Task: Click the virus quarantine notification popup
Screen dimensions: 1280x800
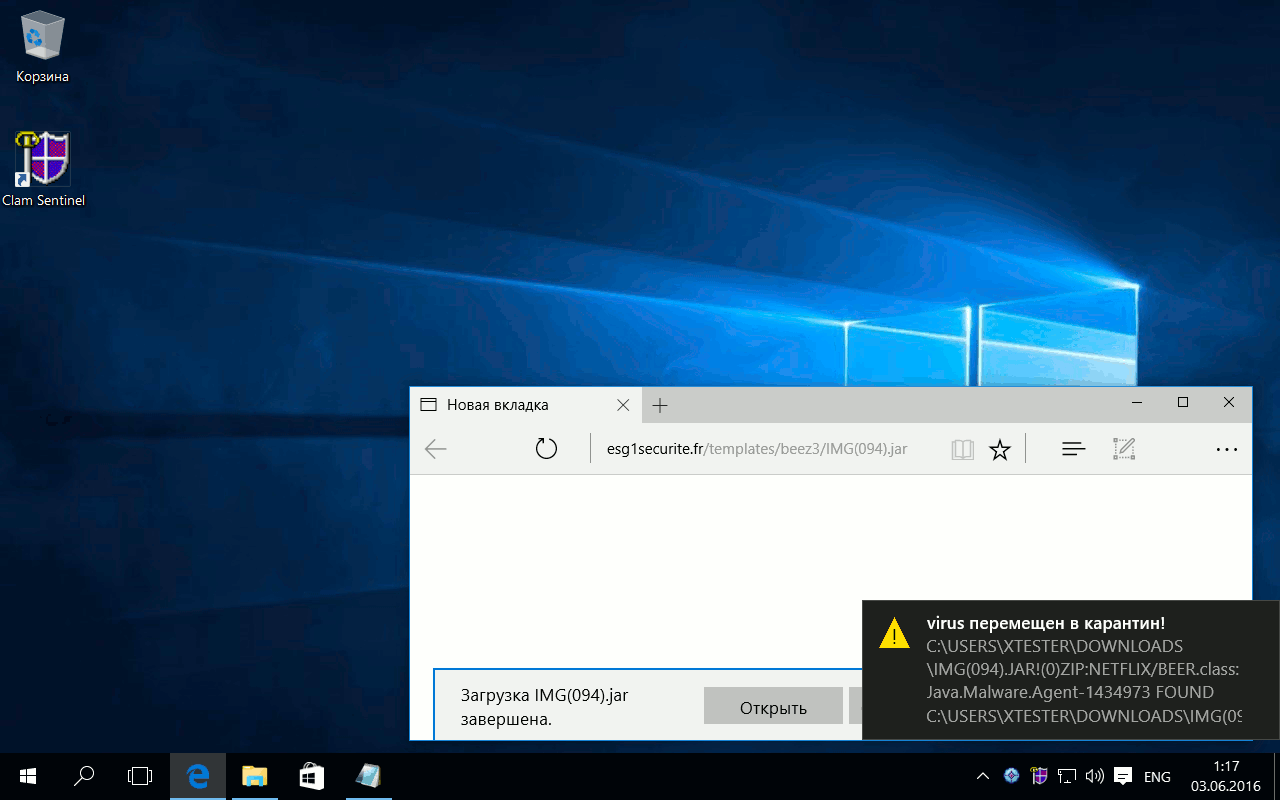Action: 1070,668
